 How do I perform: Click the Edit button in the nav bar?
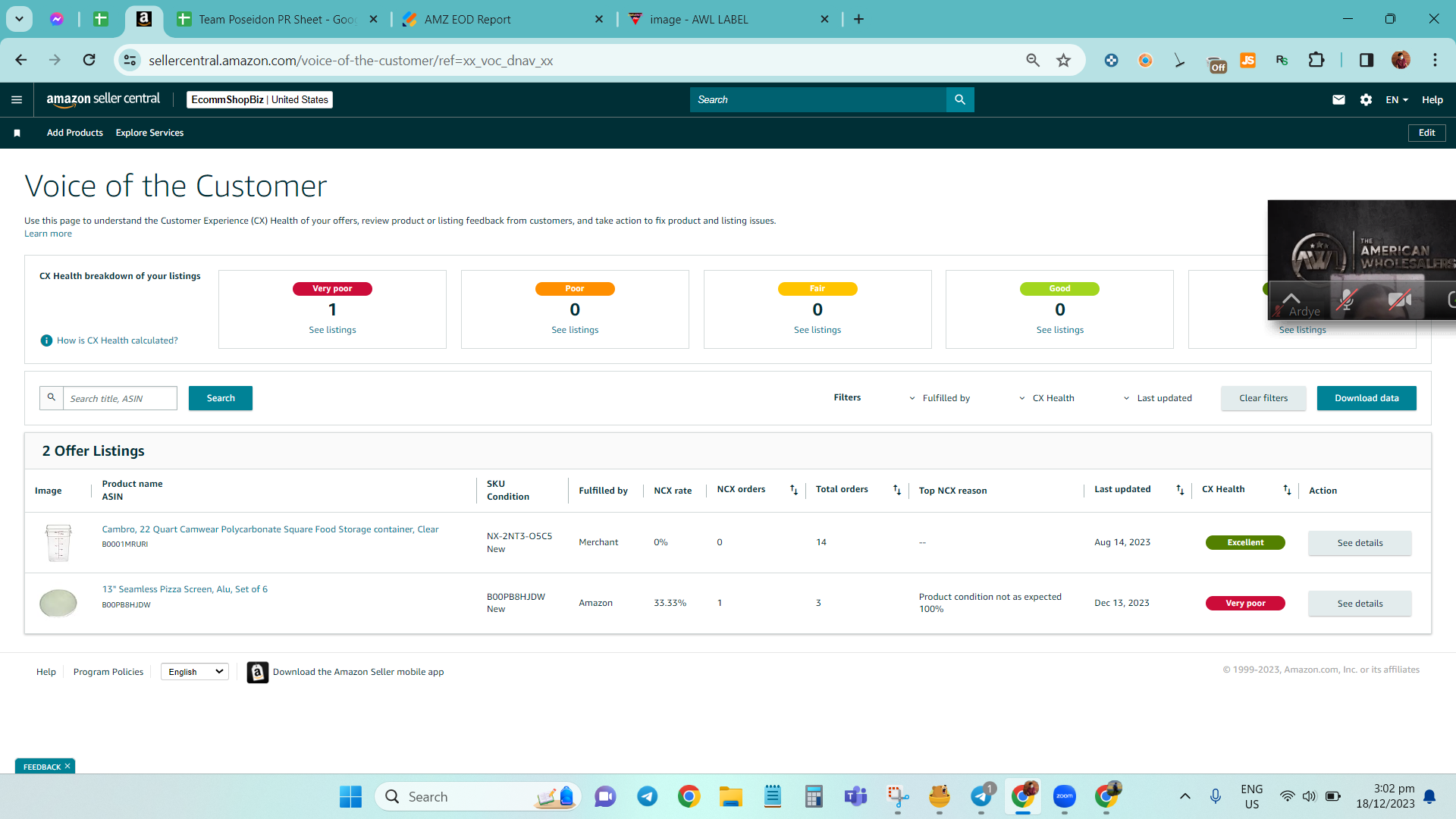pos(1426,133)
